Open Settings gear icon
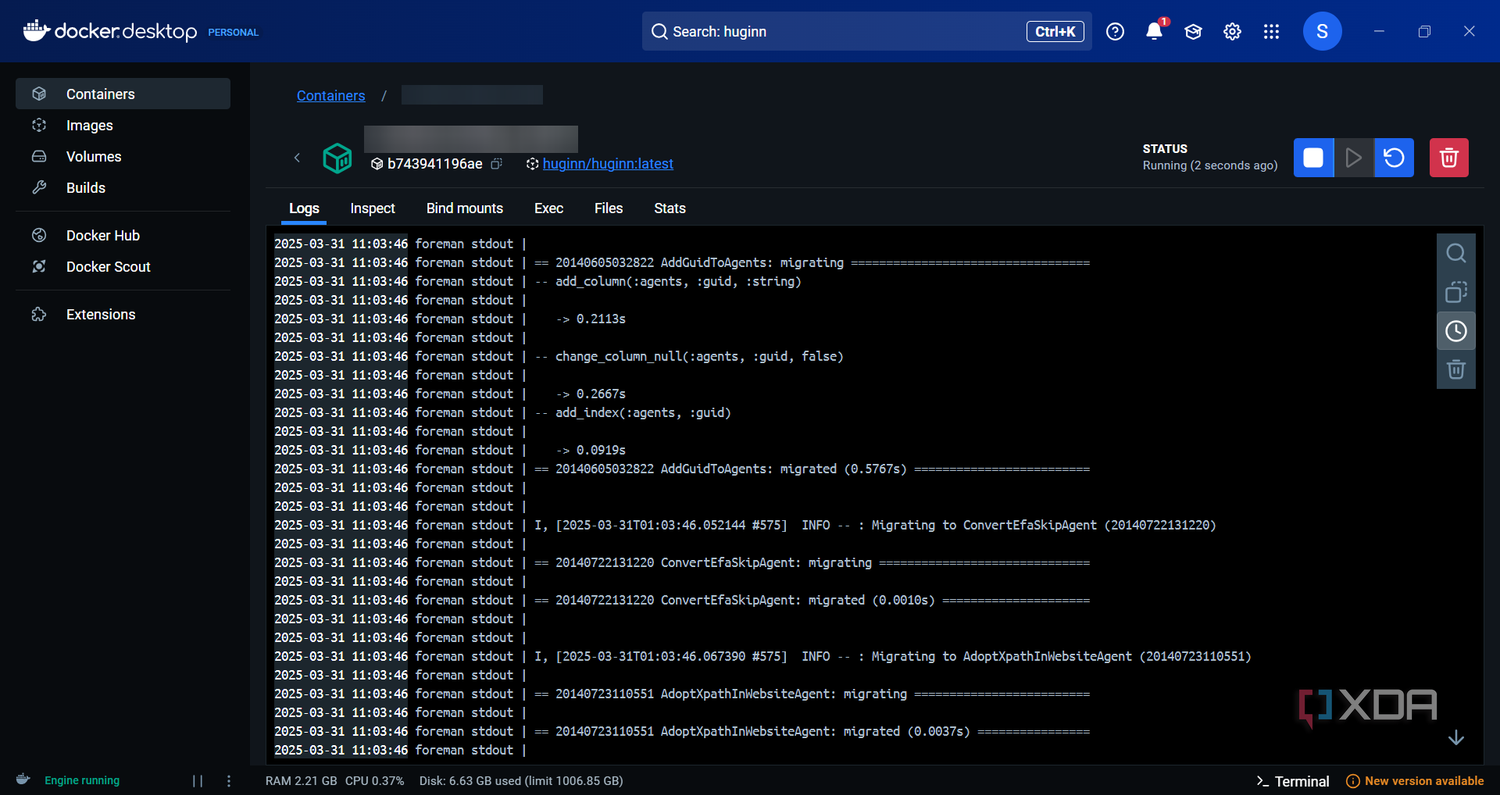The width and height of the screenshot is (1500, 795). (x=1232, y=32)
